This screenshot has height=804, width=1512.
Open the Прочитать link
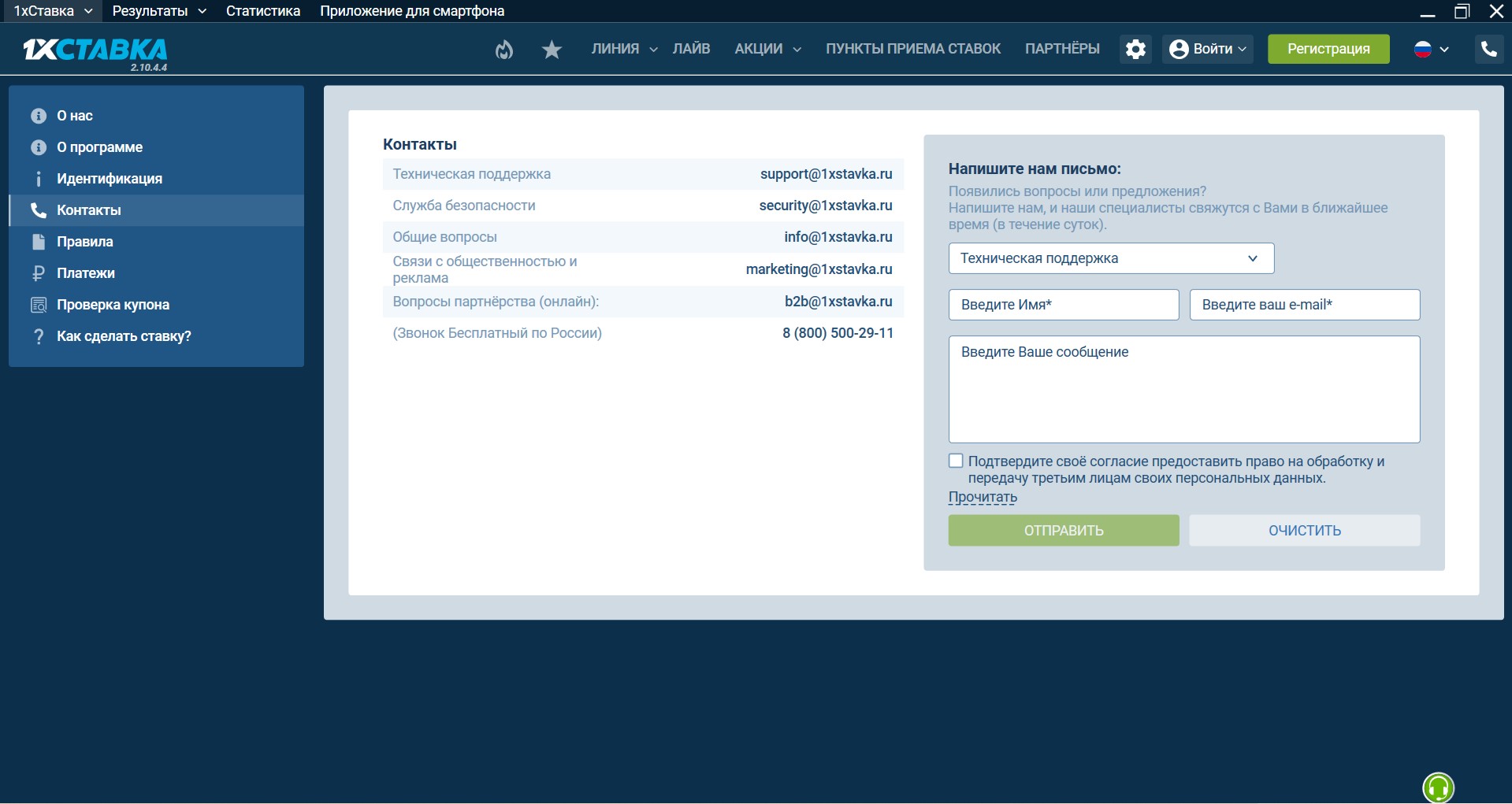983,497
